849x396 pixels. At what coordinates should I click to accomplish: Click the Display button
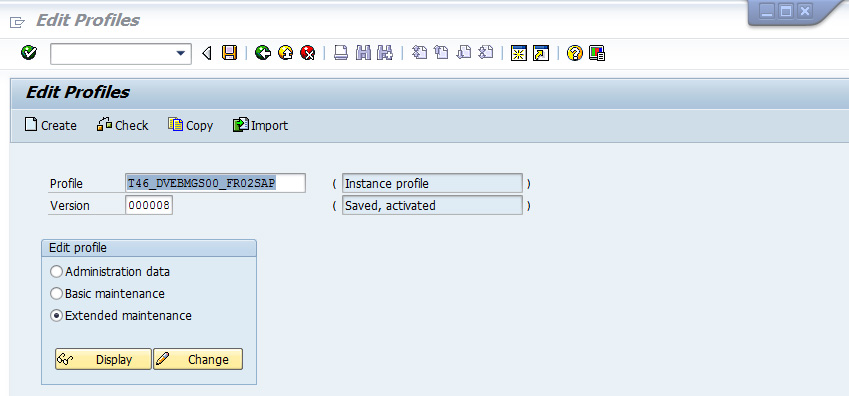(x=103, y=359)
